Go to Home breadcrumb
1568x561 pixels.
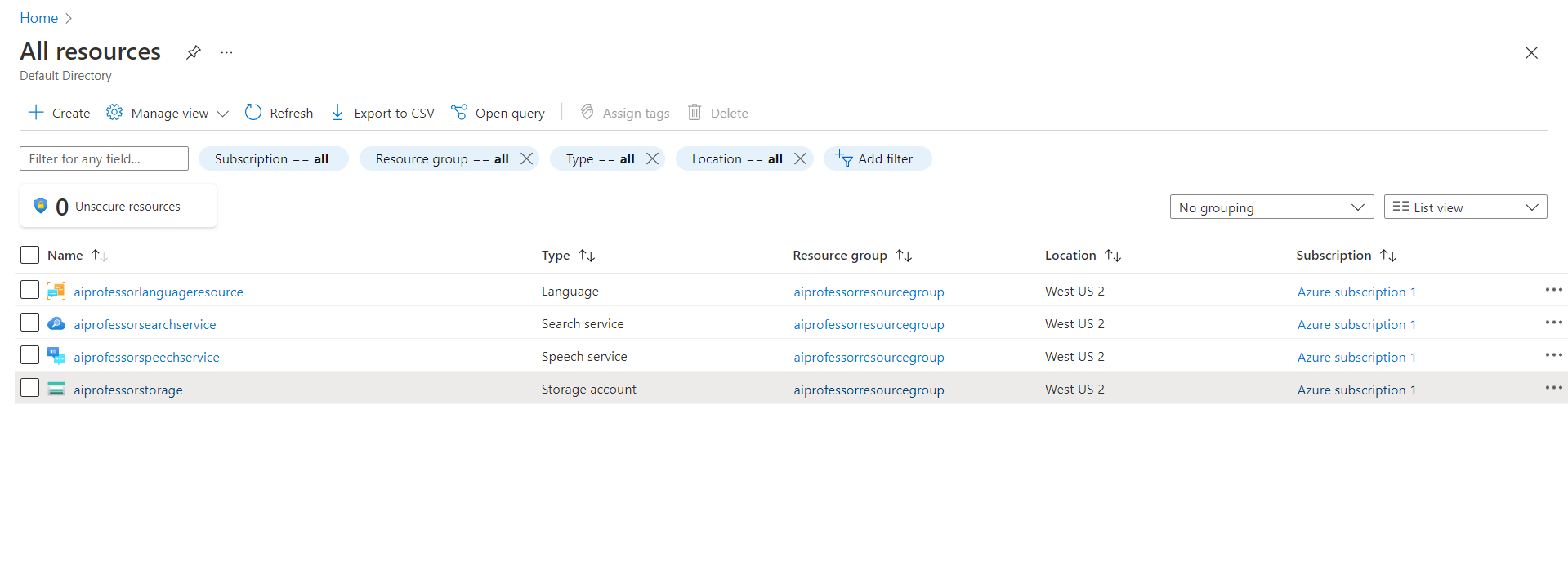pyautogui.click(x=38, y=18)
